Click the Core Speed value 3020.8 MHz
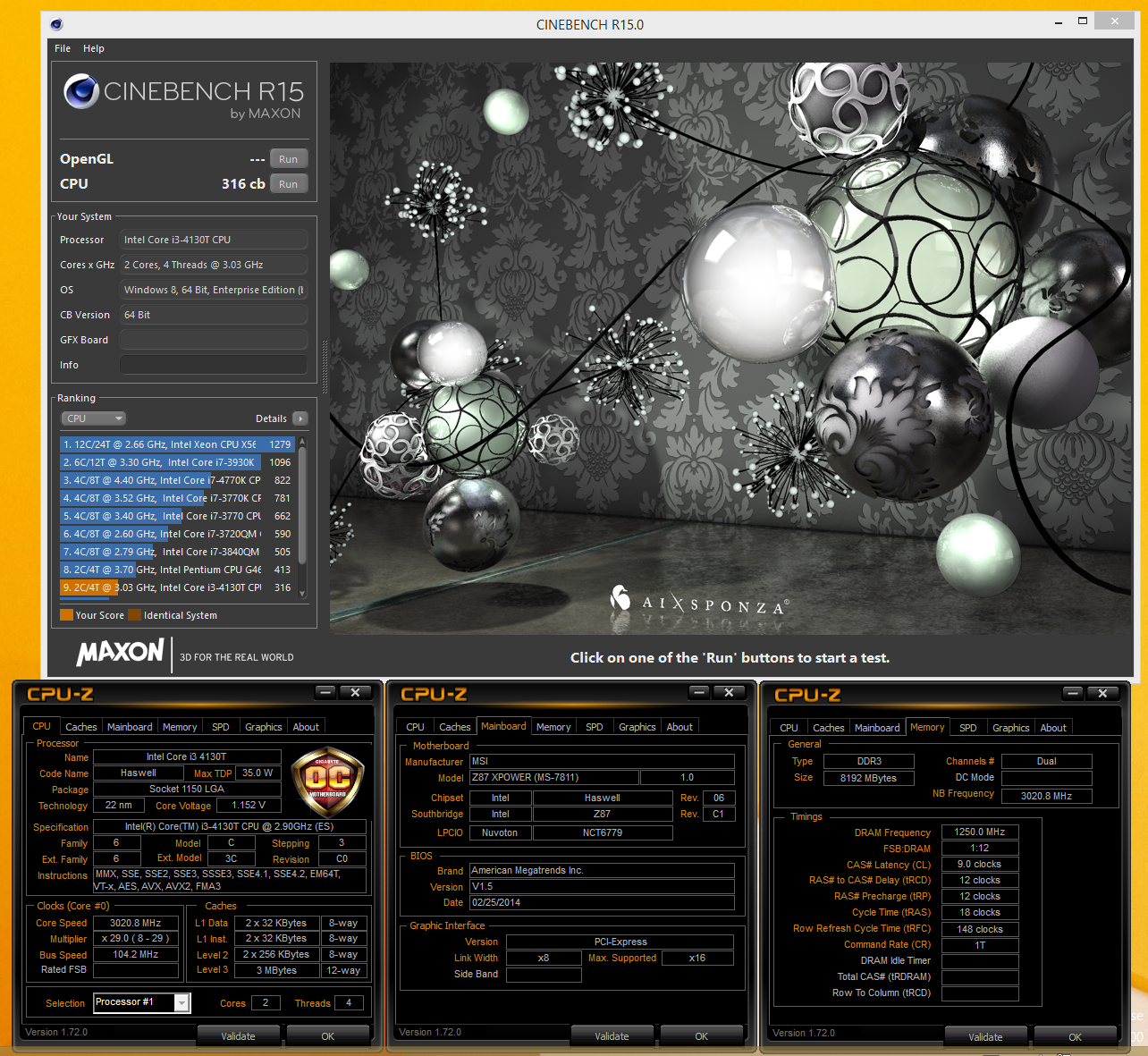1148x1056 pixels. [136, 923]
